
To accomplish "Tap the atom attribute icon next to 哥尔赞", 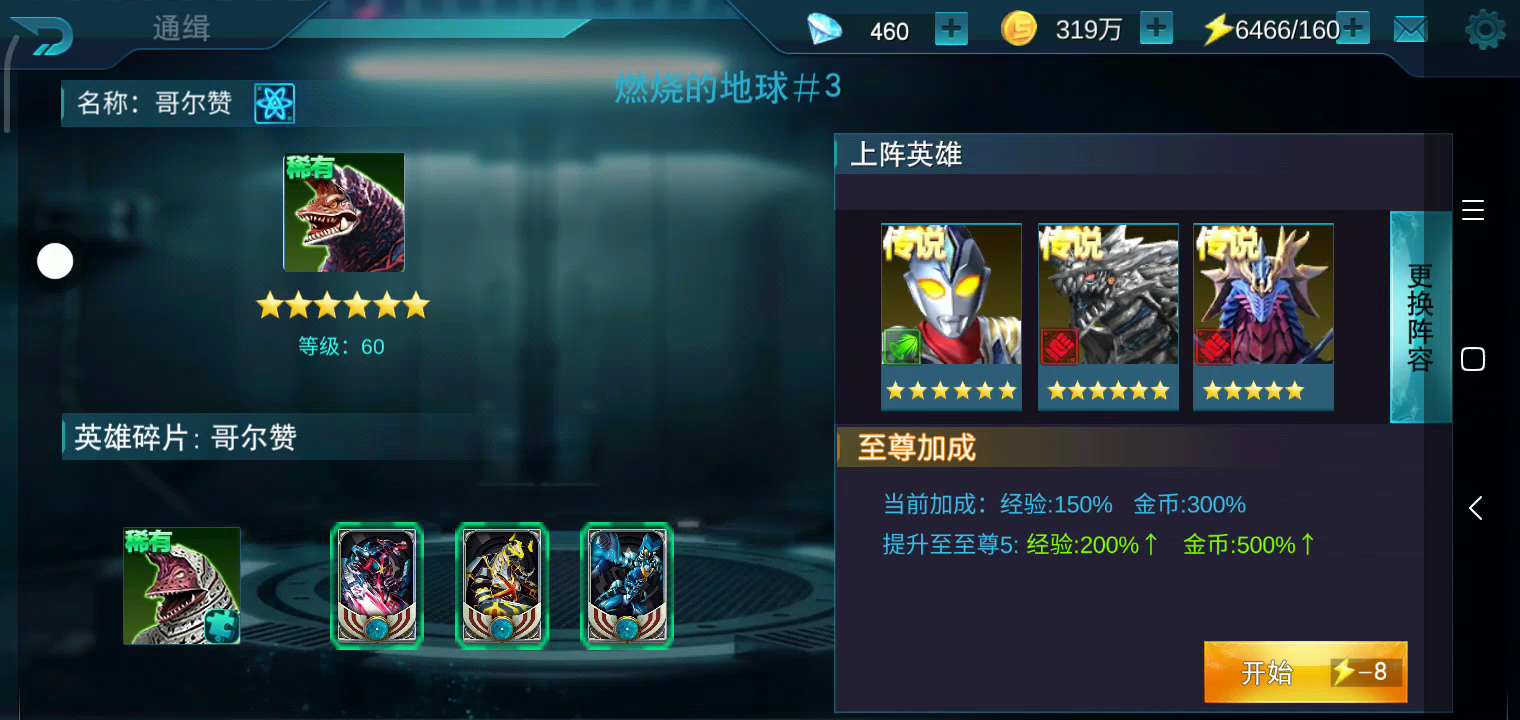I will click(274, 103).
